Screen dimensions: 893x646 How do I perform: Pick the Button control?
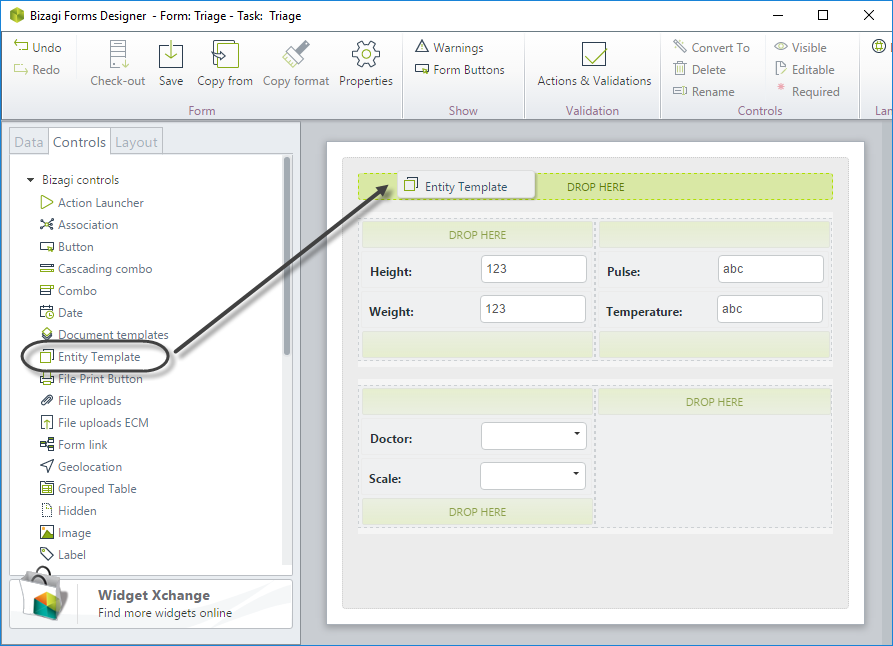pyautogui.click(x=67, y=247)
